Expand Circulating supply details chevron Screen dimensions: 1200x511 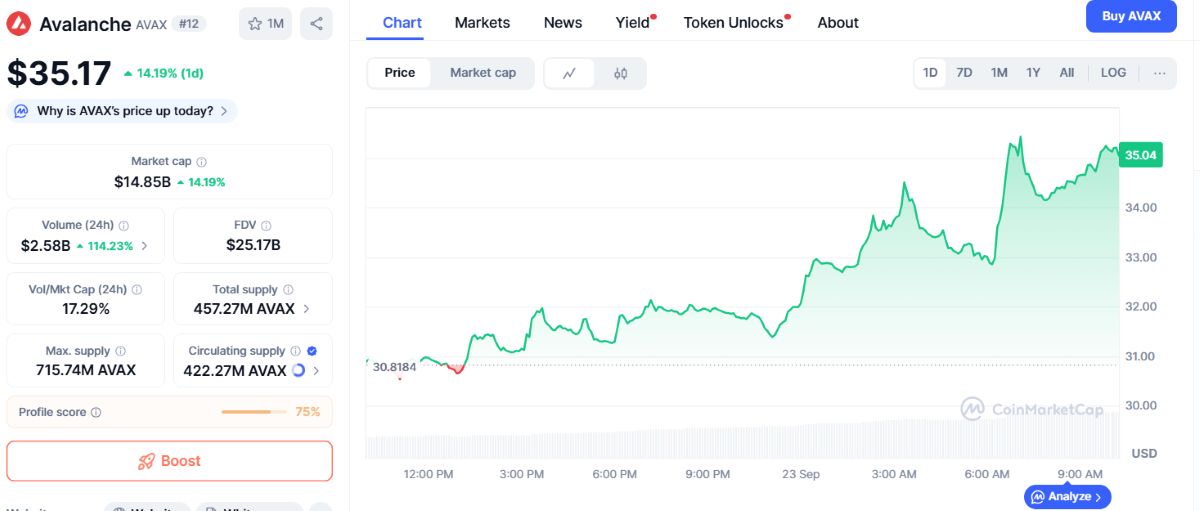tap(316, 371)
